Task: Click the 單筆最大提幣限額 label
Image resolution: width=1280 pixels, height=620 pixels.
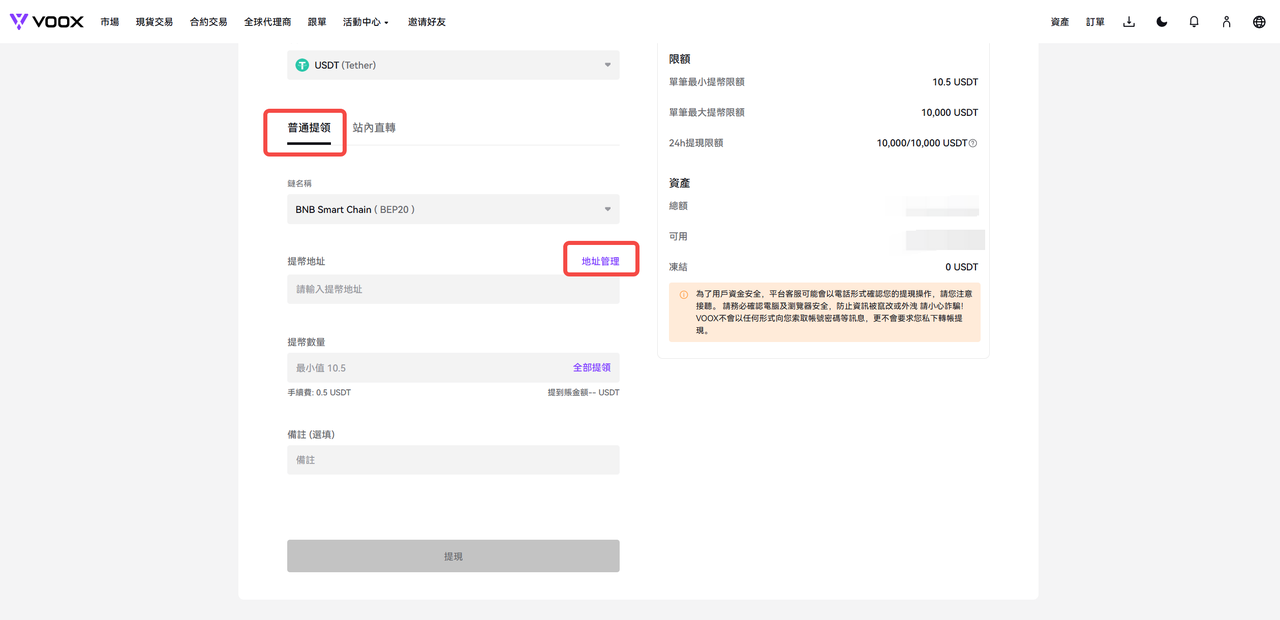Action: tap(707, 113)
